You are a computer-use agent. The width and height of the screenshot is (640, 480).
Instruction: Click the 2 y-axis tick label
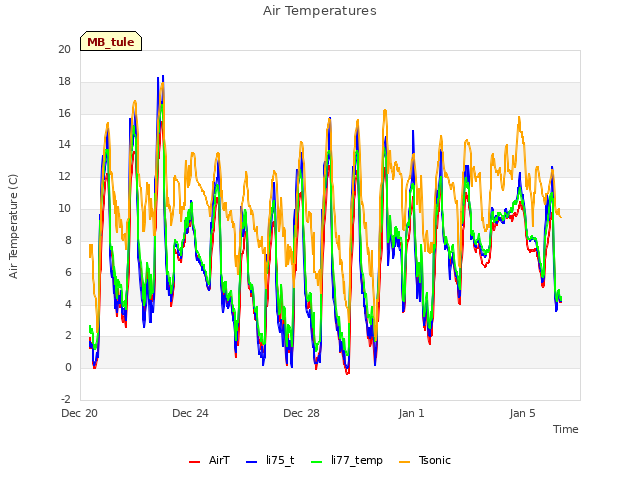(68, 336)
